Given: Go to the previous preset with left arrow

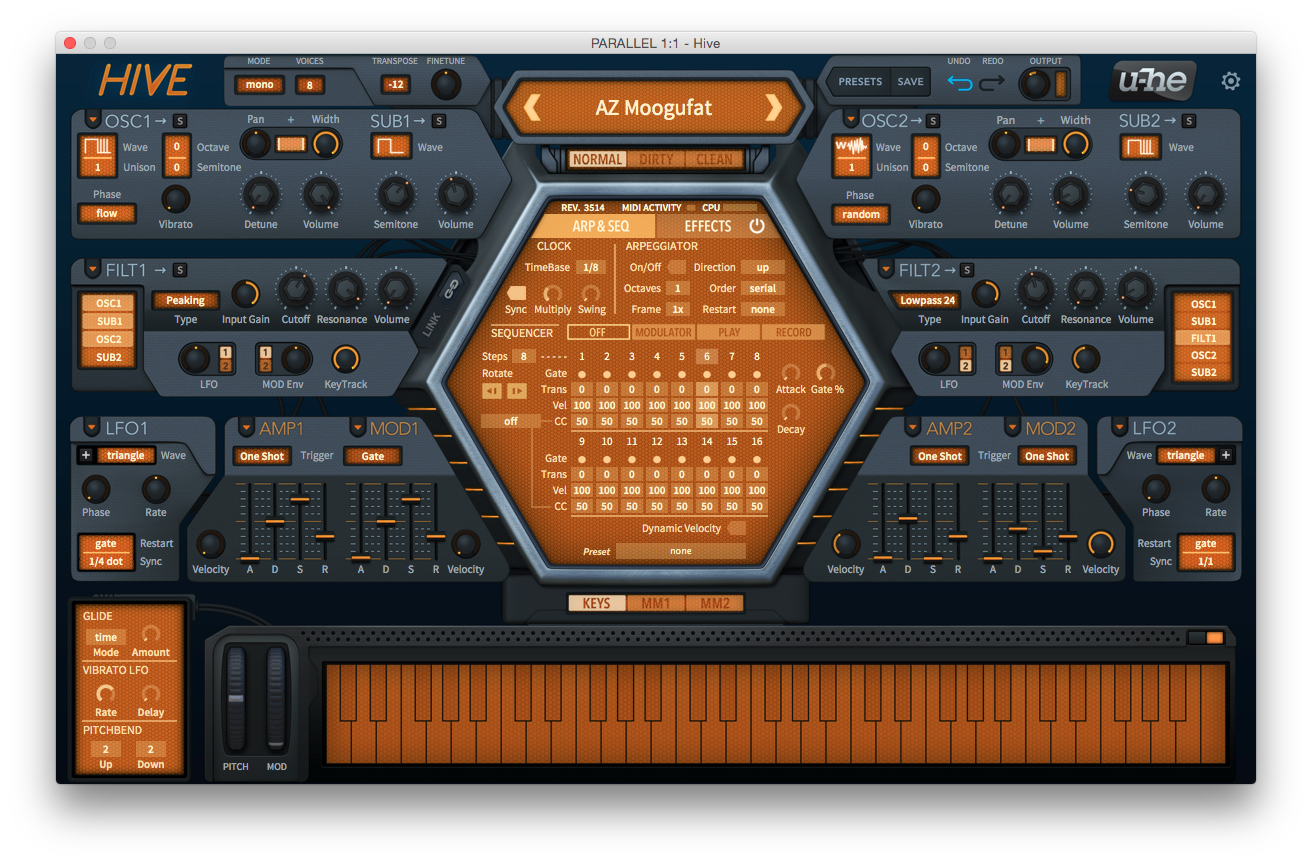Looking at the screenshot, I should click(533, 107).
